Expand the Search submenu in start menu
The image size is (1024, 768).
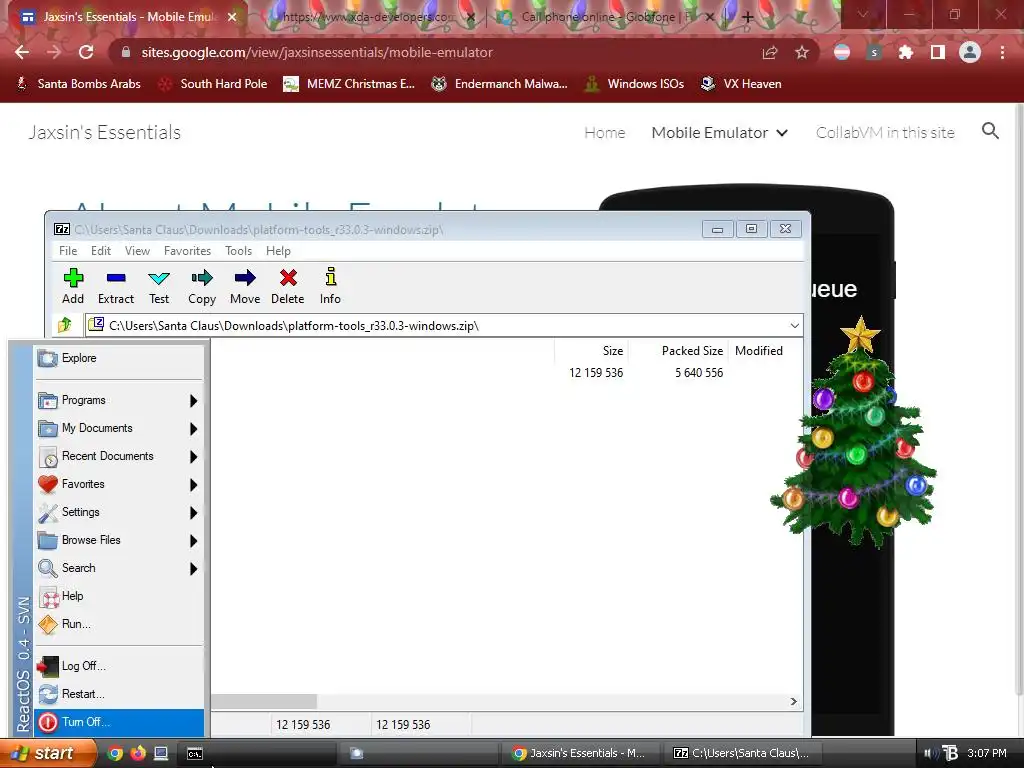tap(119, 569)
